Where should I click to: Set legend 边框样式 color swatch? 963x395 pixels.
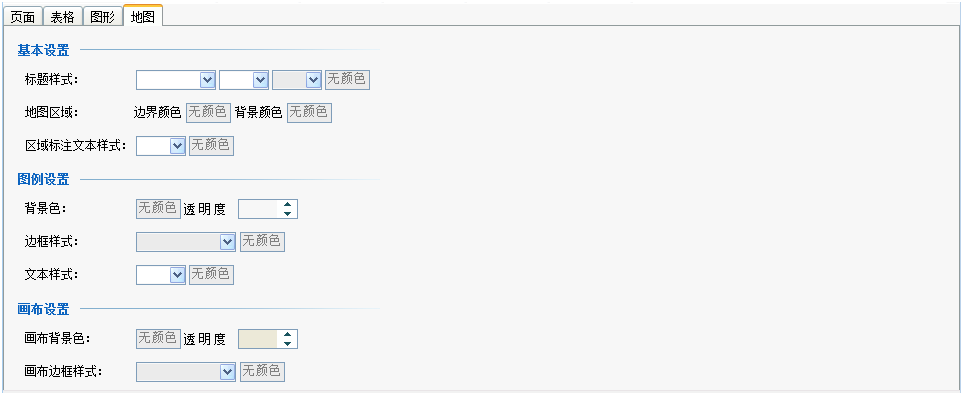(x=262, y=241)
